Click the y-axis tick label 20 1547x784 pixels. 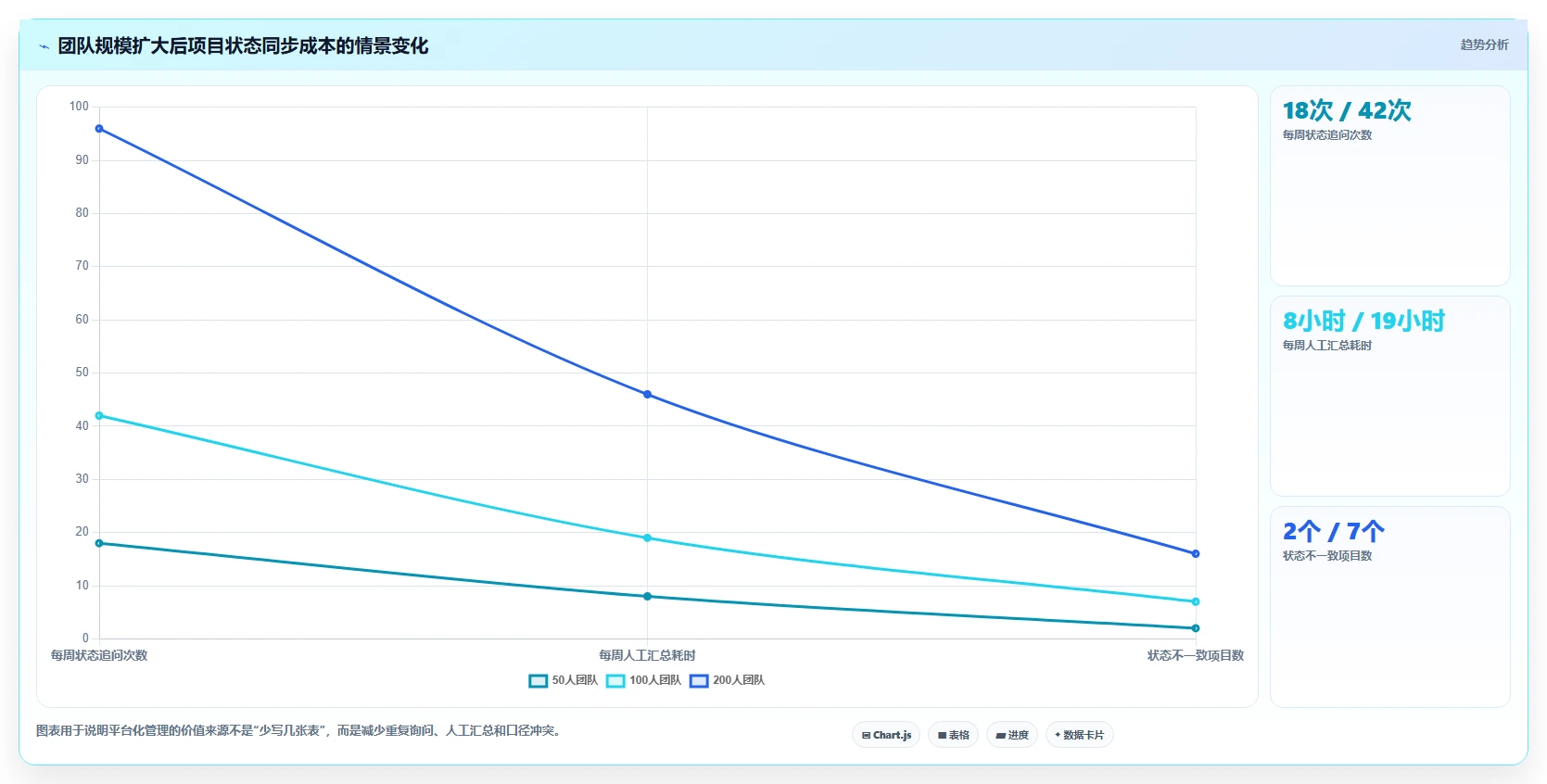(x=82, y=532)
